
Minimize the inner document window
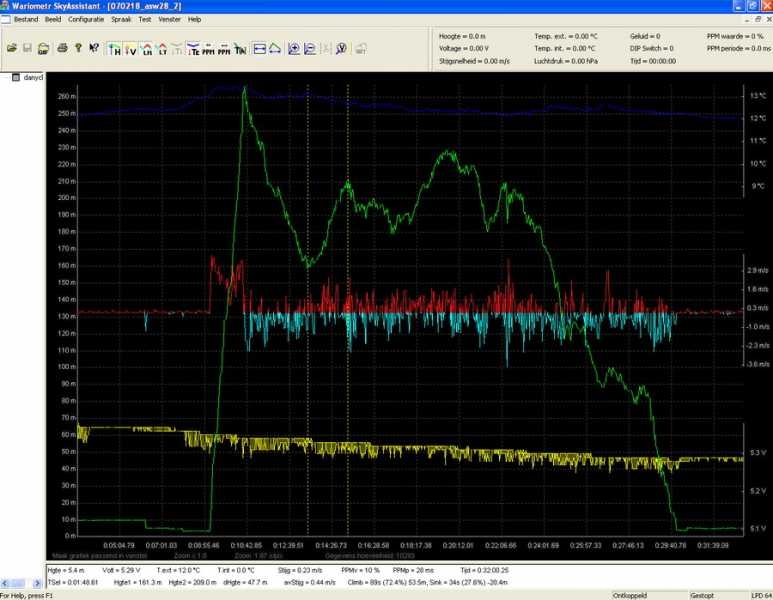pos(748,19)
